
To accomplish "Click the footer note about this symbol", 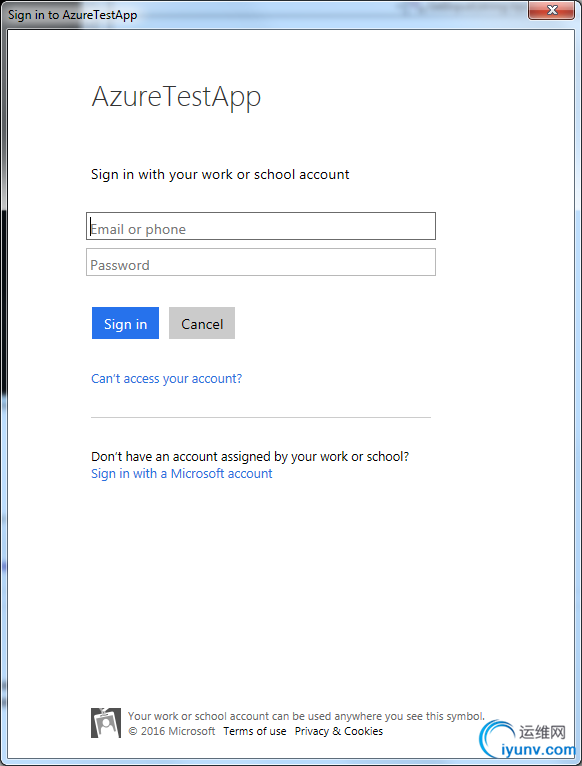I will point(306,716).
